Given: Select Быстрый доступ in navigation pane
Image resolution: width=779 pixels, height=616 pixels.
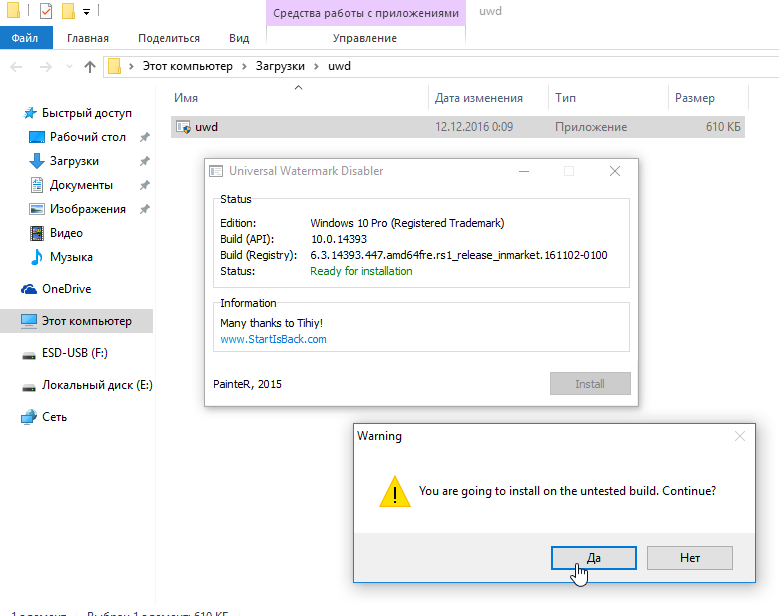Looking at the screenshot, I should pyautogui.click(x=87, y=113).
